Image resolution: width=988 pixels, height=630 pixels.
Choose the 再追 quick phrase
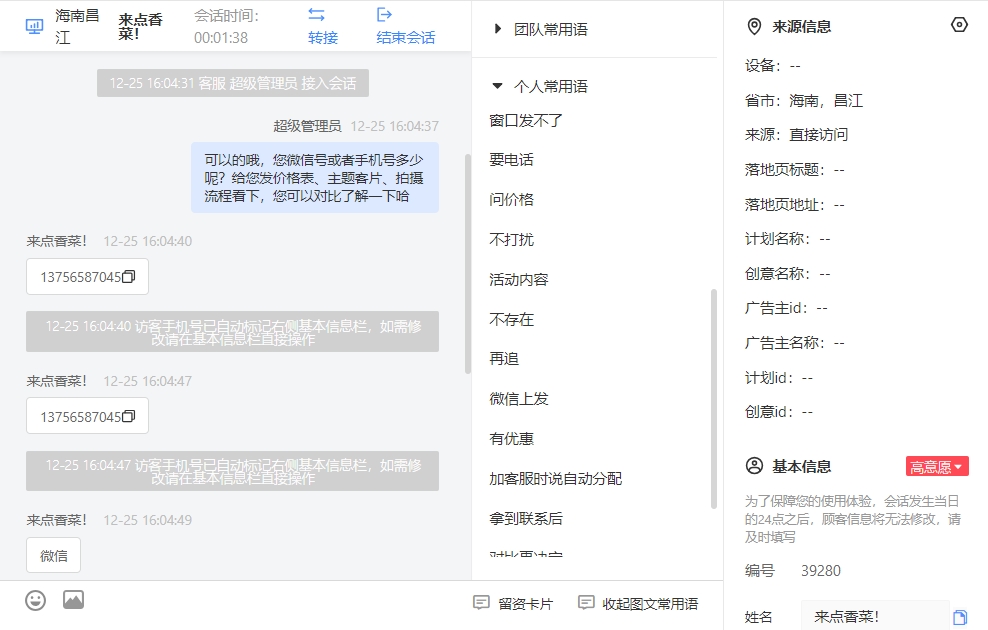point(504,359)
